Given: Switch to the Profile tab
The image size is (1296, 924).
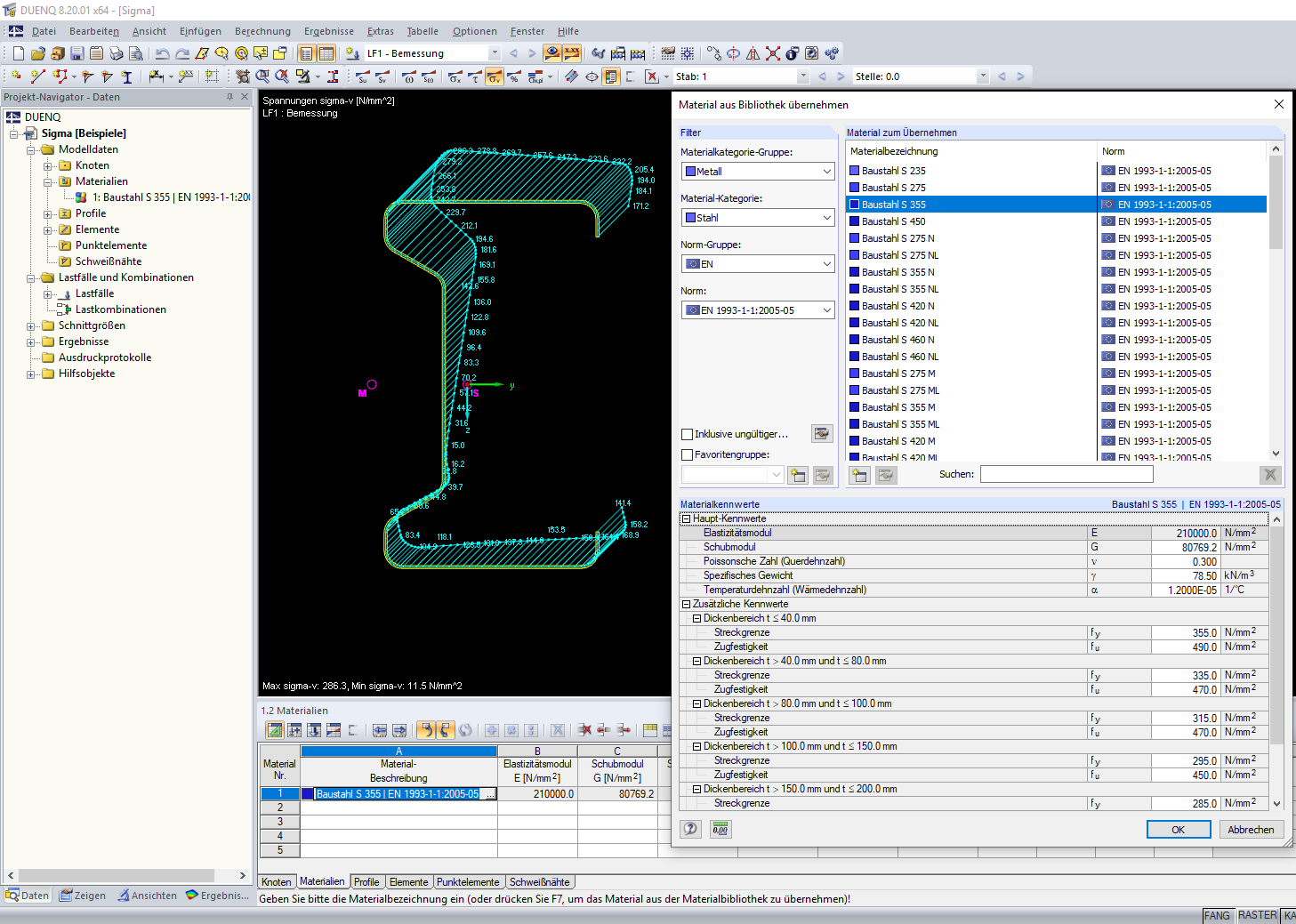Looking at the screenshot, I should tap(366, 882).
